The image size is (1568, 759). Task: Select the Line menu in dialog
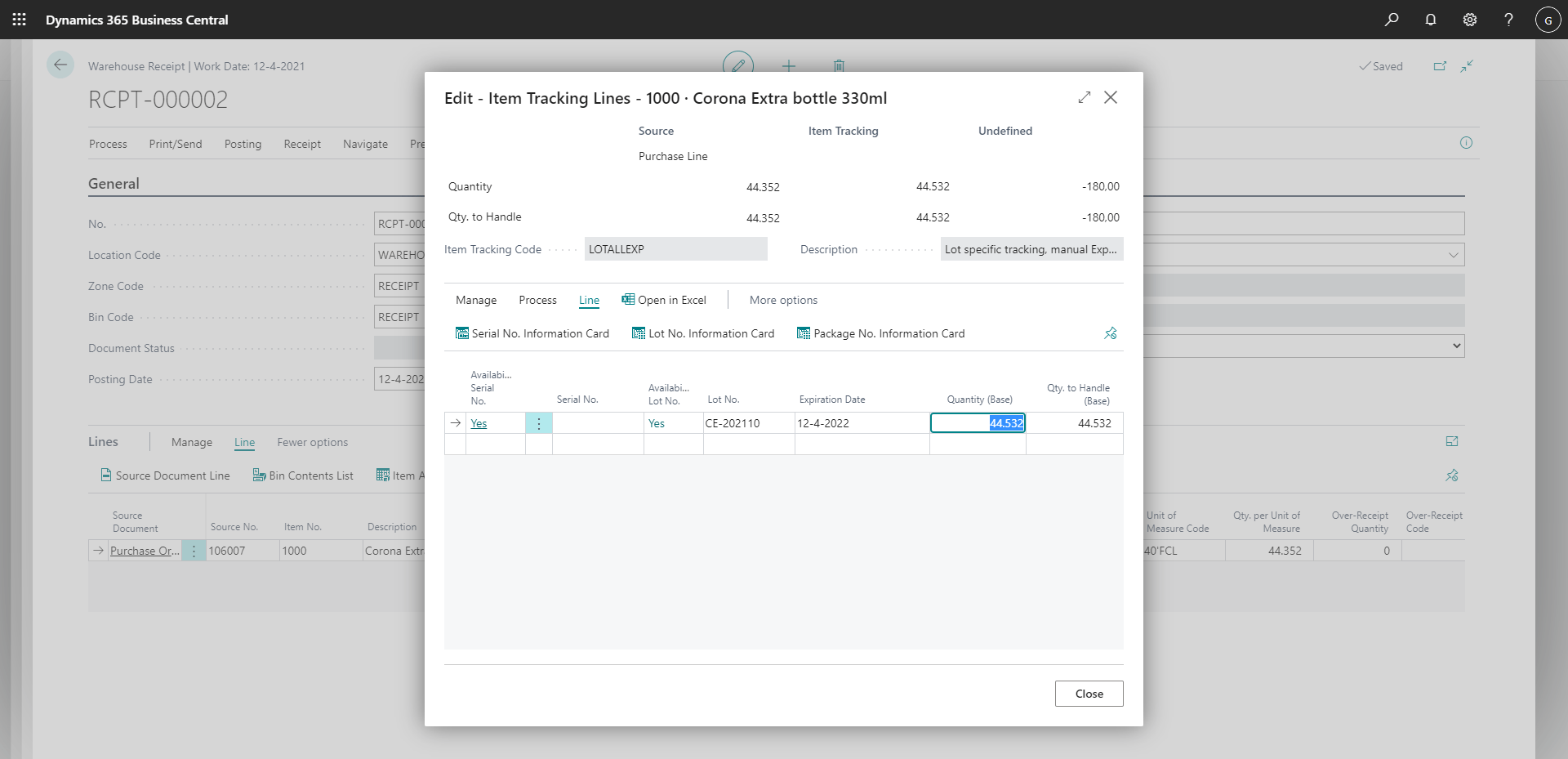tap(589, 300)
